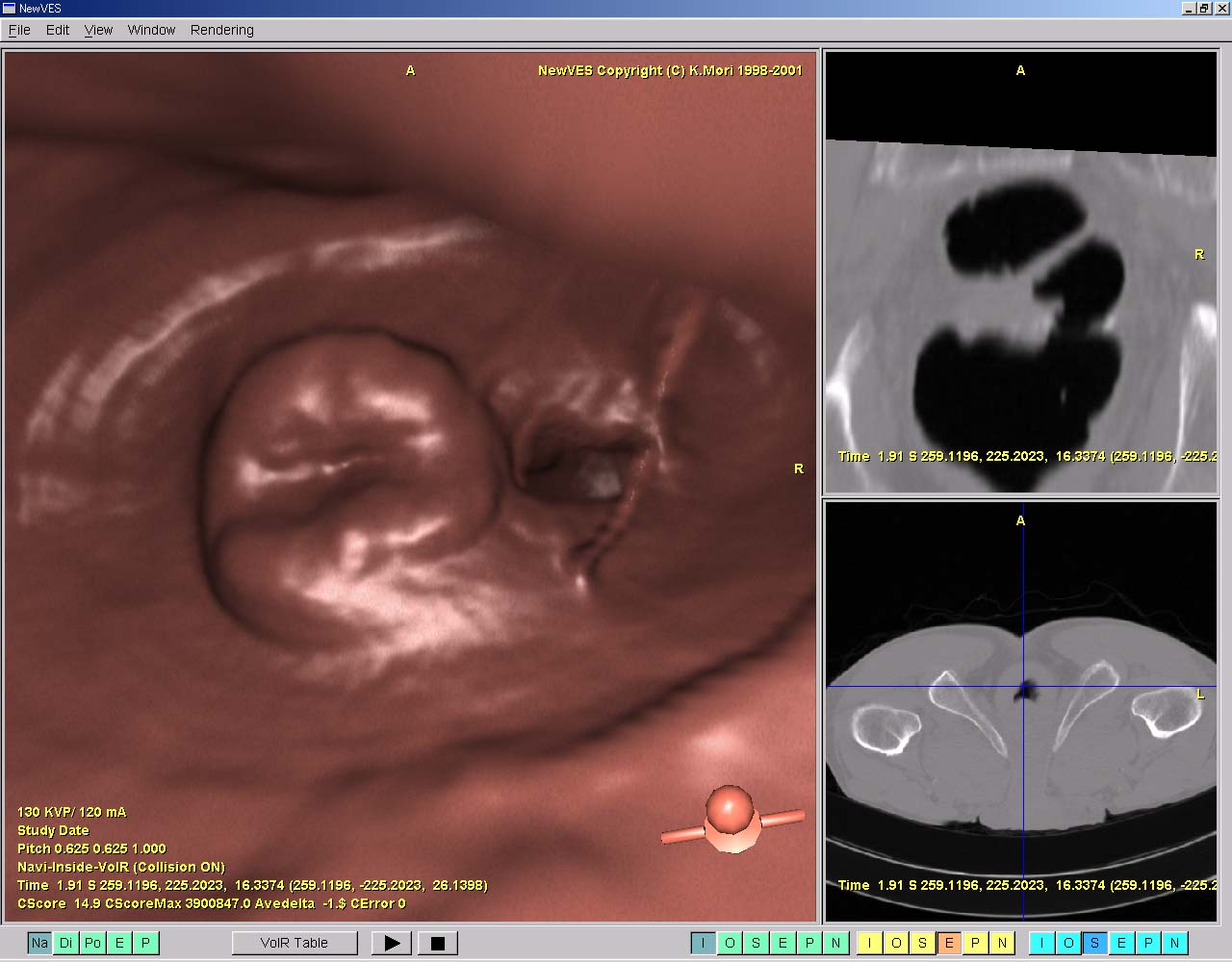The width and height of the screenshot is (1232, 962).
Task: Open the Window menu
Action: pos(151,30)
